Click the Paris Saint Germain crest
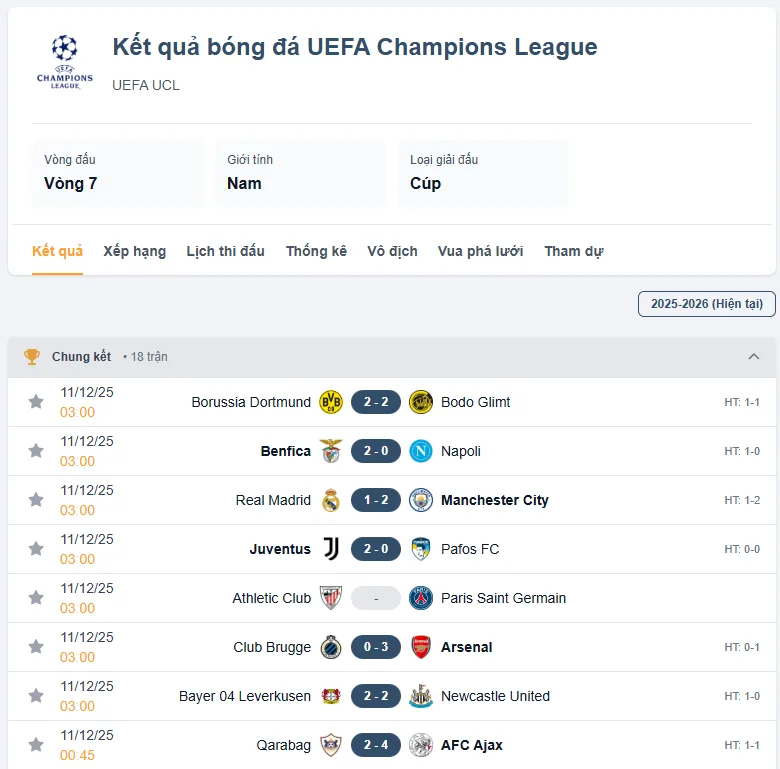Screen dimensions: 780x769 420,598
